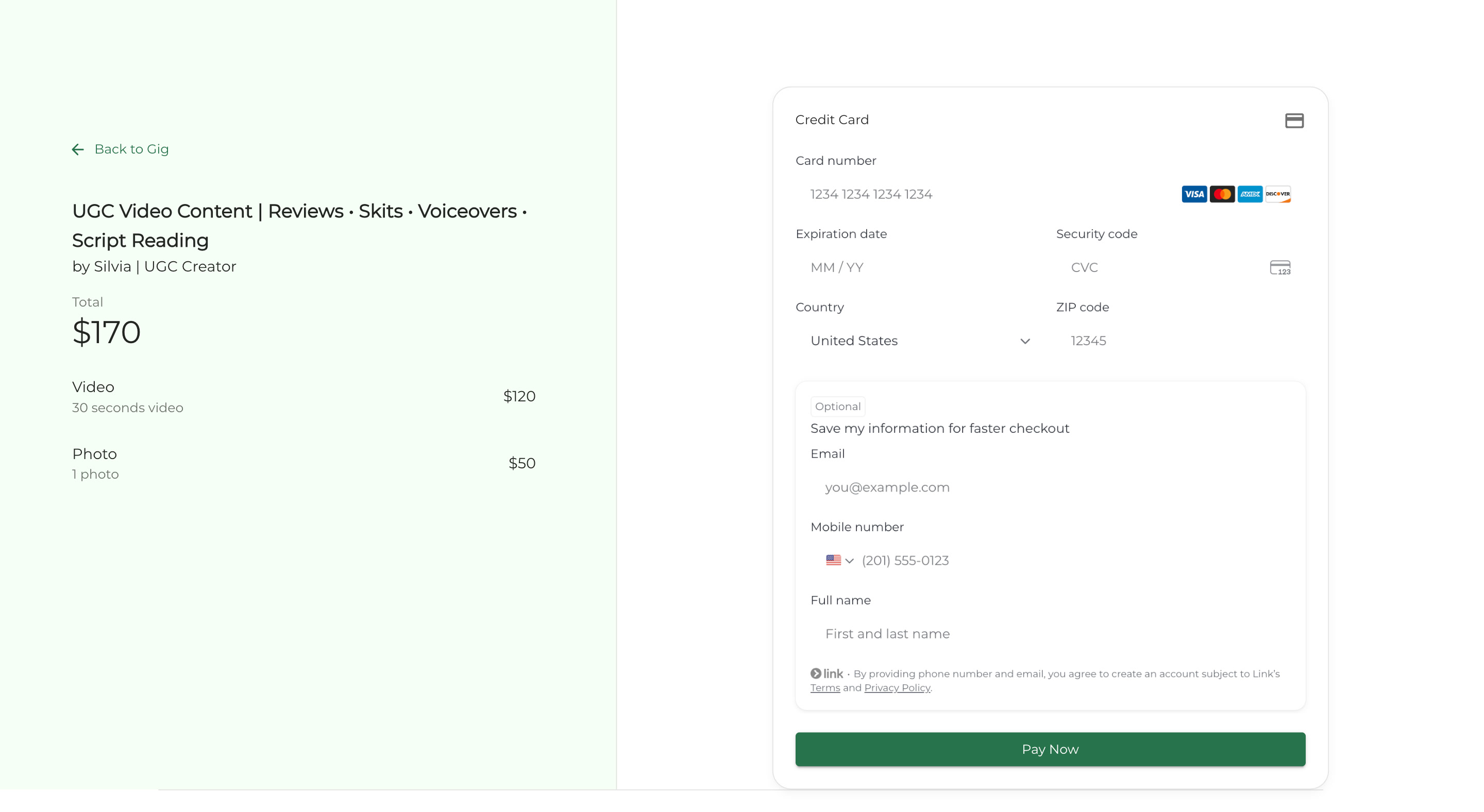Click the Mastercard logo
This screenshot has height=812, width=1484.
[1222, 194]
